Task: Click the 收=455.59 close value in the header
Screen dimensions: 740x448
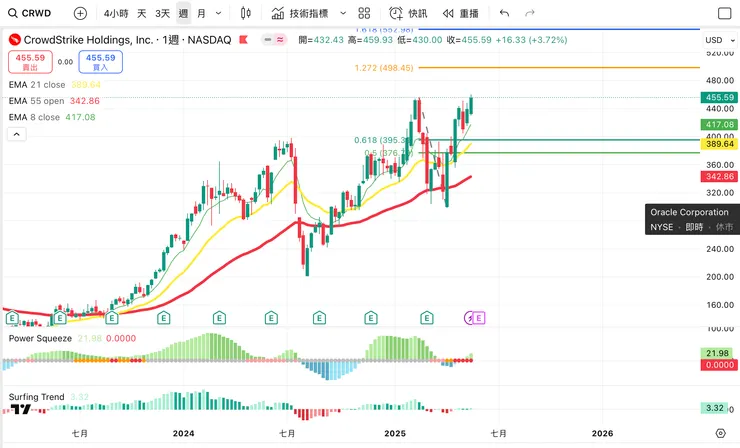Action: pos(469,40)
